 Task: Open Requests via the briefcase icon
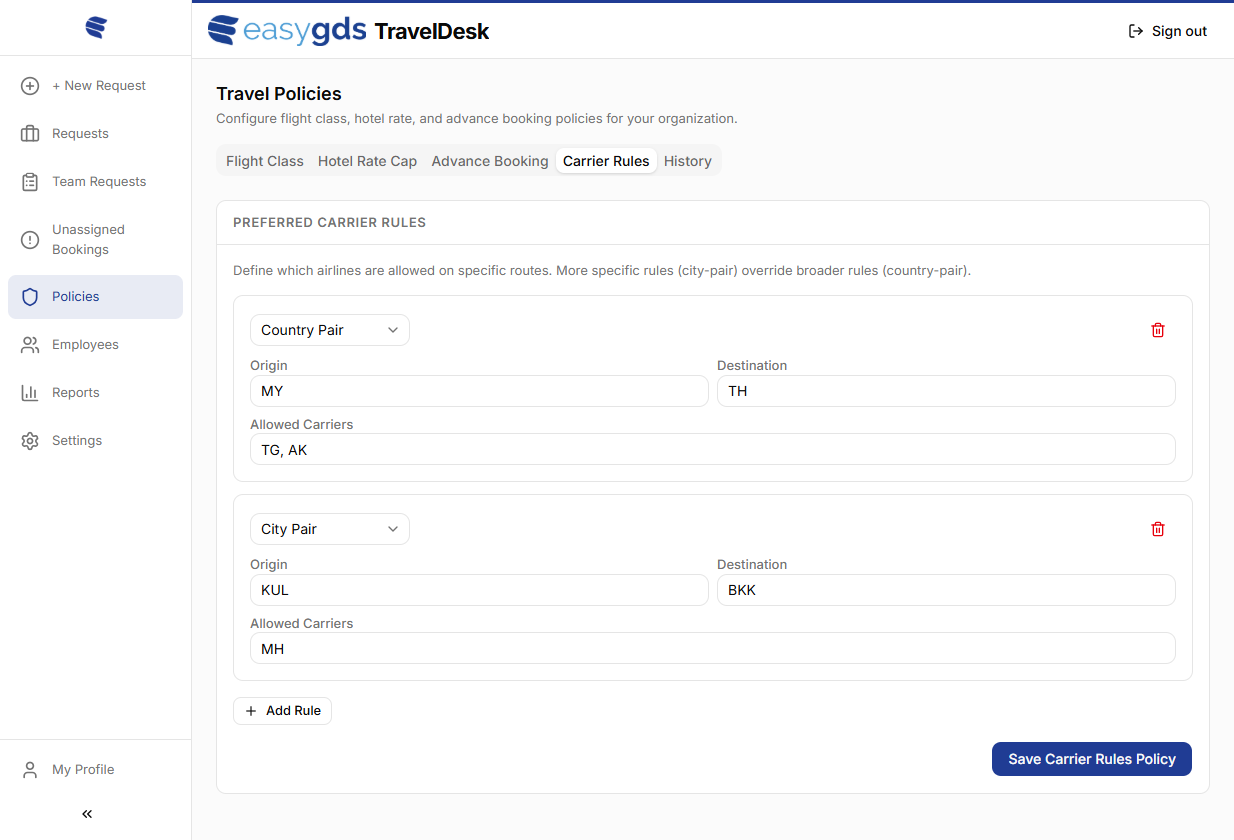(x=30, y=134)
